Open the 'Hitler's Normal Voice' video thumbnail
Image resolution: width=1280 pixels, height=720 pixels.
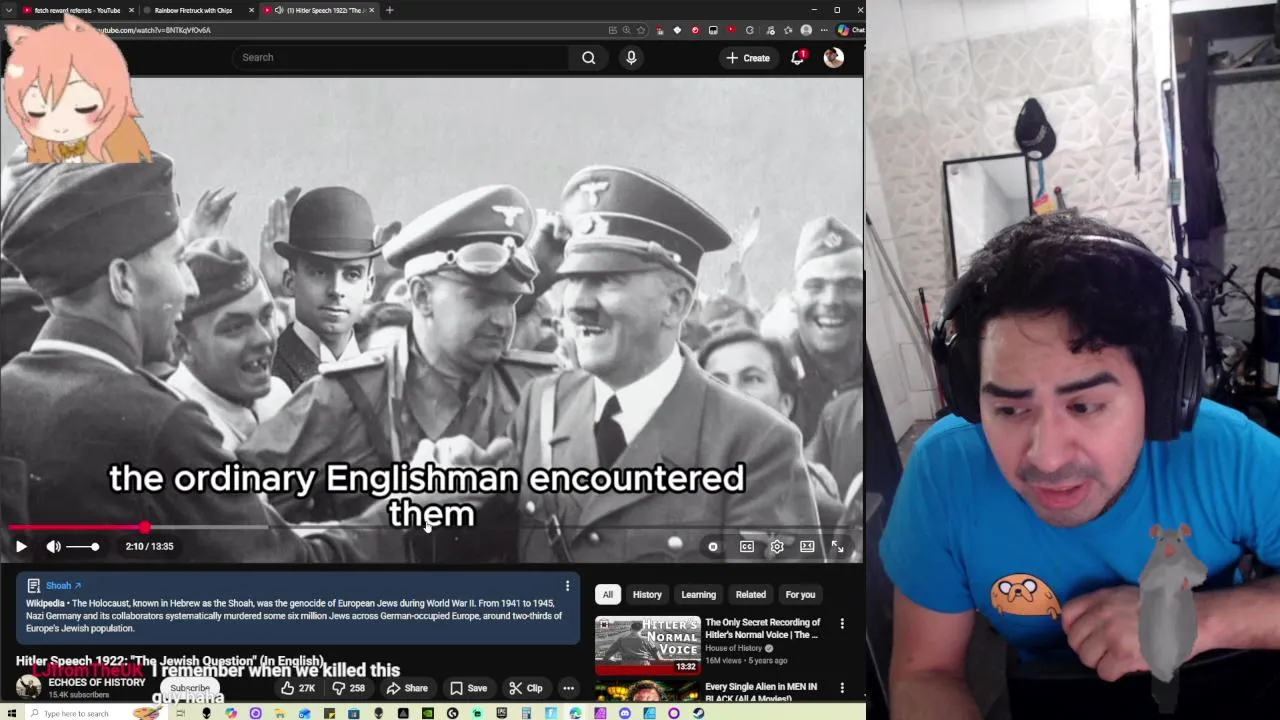tap(647, 644)
